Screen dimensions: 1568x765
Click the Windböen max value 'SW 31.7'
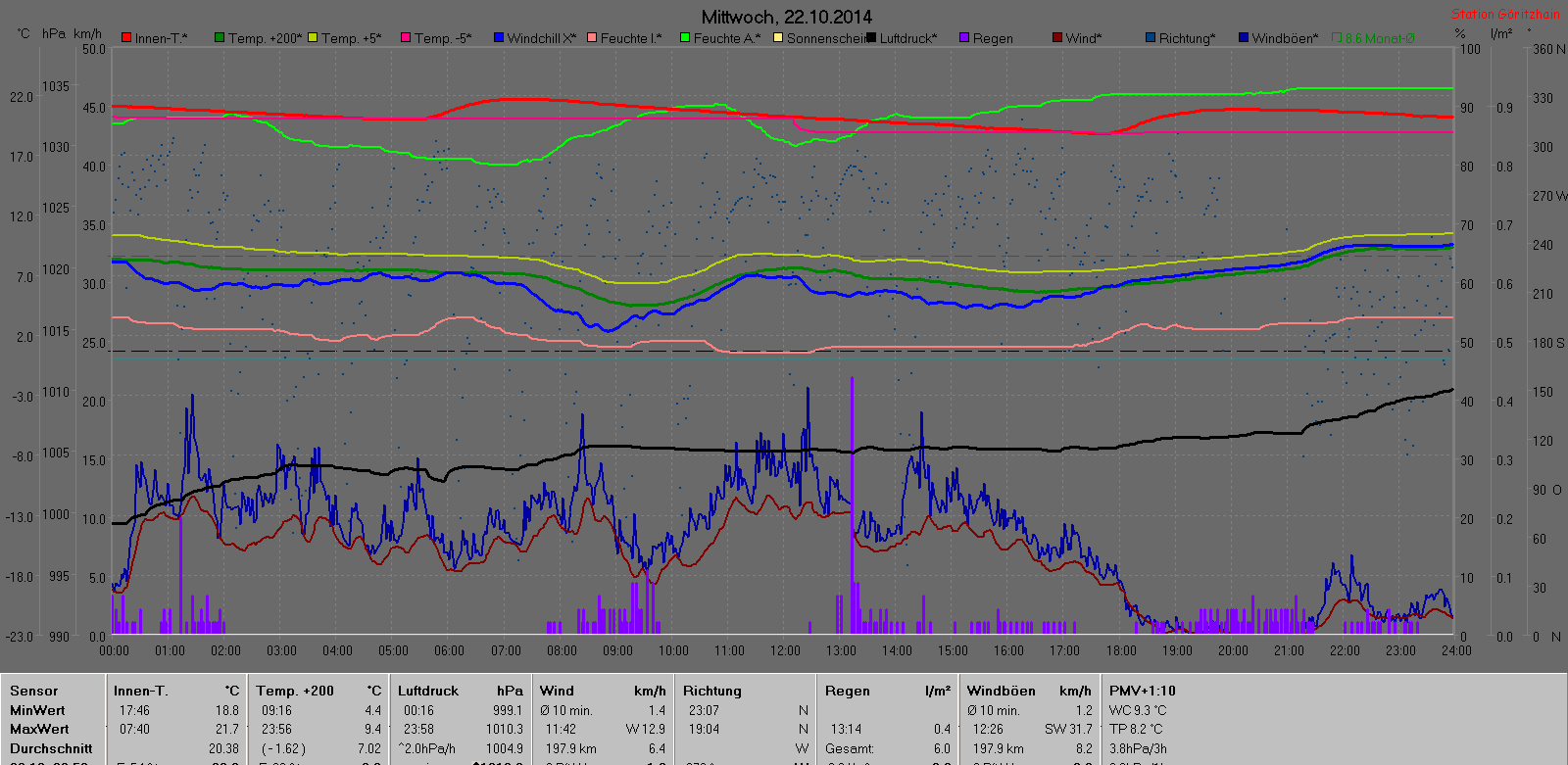(x=1068, y=729)
